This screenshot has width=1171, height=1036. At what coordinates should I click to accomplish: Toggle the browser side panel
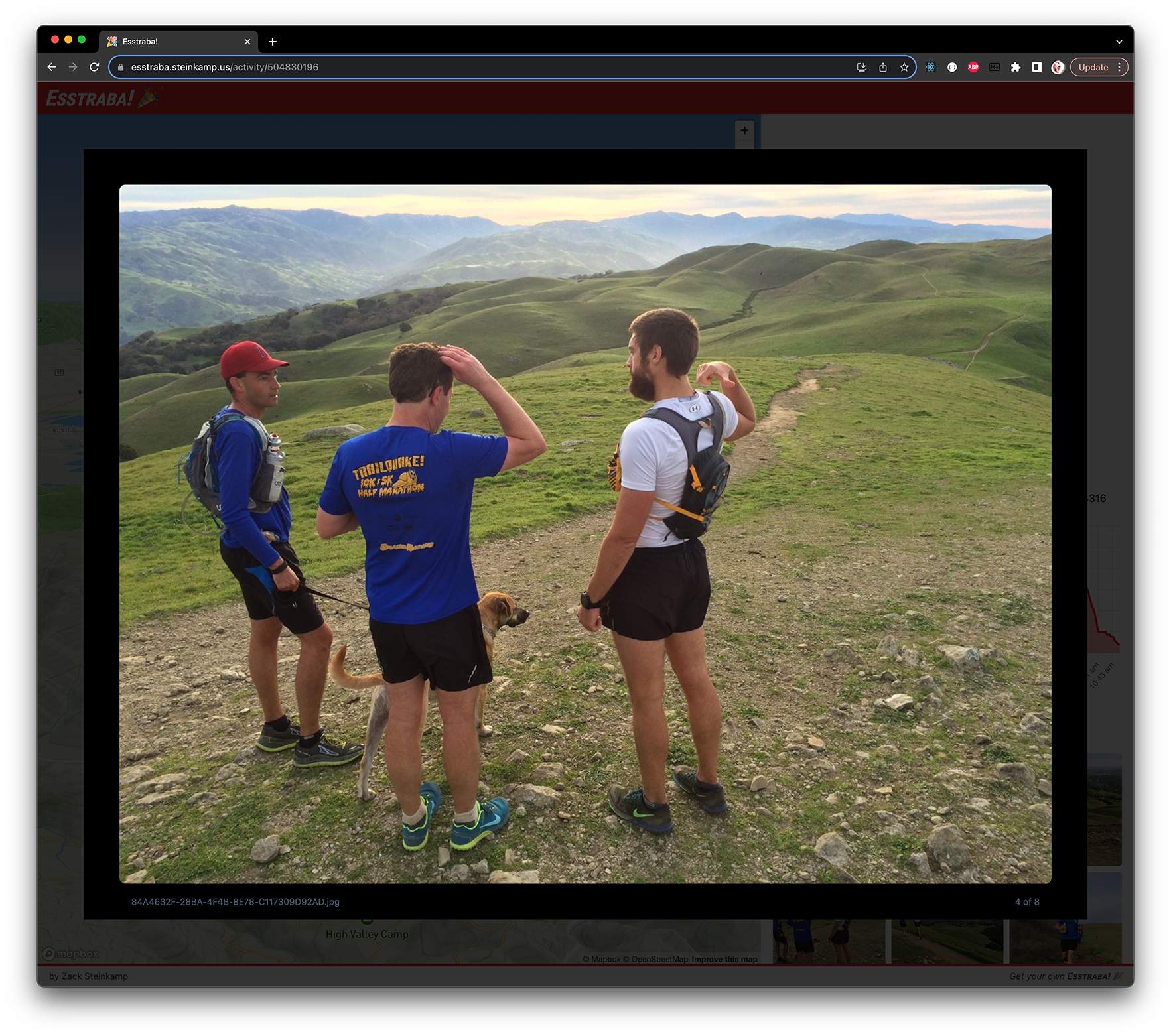click(1036, 67)
